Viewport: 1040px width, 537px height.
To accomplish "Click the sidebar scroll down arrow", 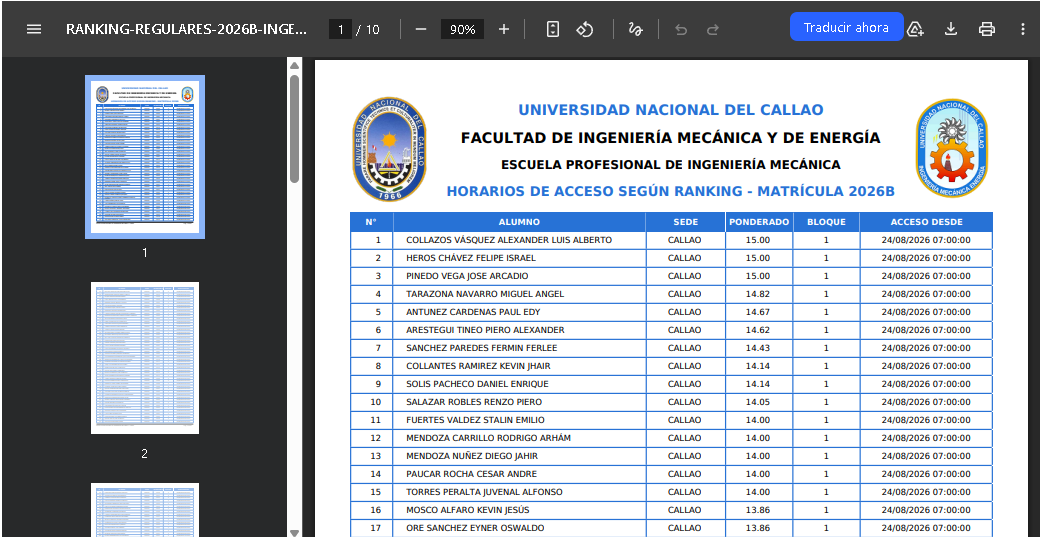I will [294, 532].
